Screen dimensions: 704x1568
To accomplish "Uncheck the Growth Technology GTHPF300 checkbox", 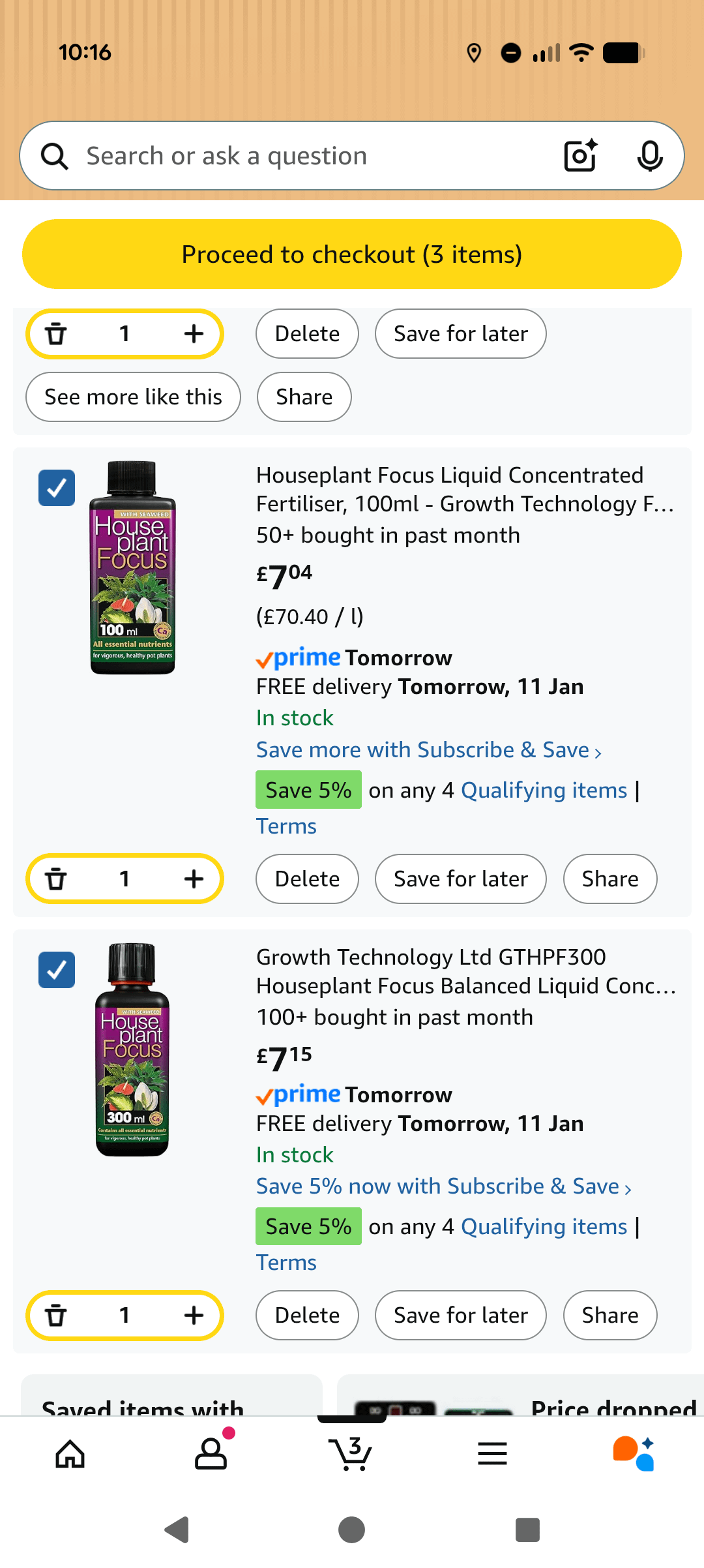I will coord(57,970).
